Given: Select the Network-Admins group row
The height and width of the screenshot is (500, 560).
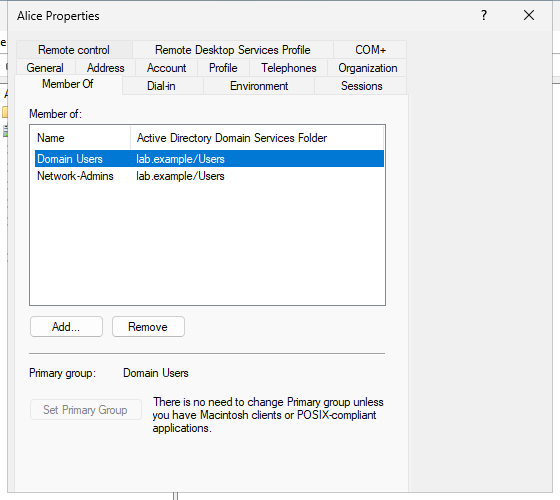Looking at the screenshot, I should point(209,176).
